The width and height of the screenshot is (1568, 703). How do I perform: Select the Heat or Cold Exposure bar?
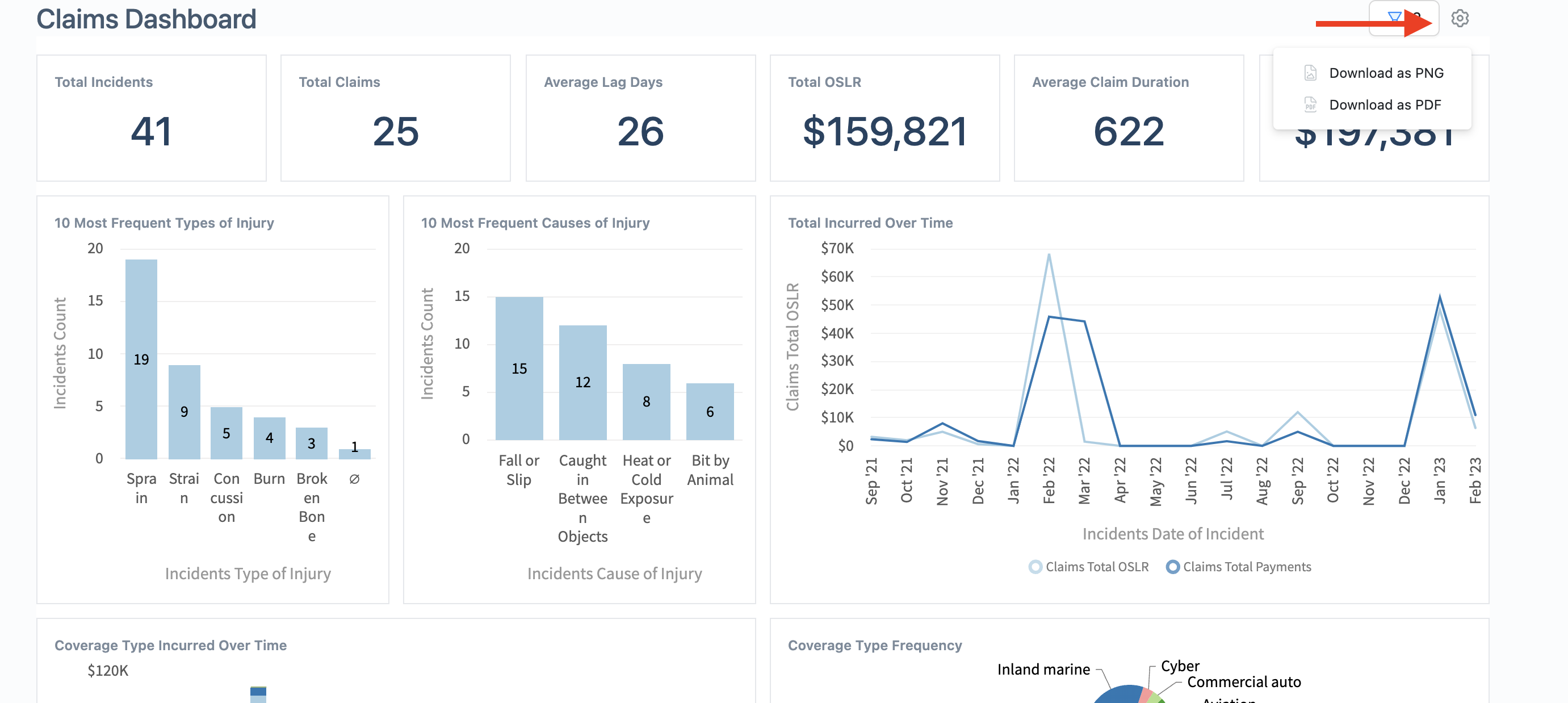pos(647,401)
